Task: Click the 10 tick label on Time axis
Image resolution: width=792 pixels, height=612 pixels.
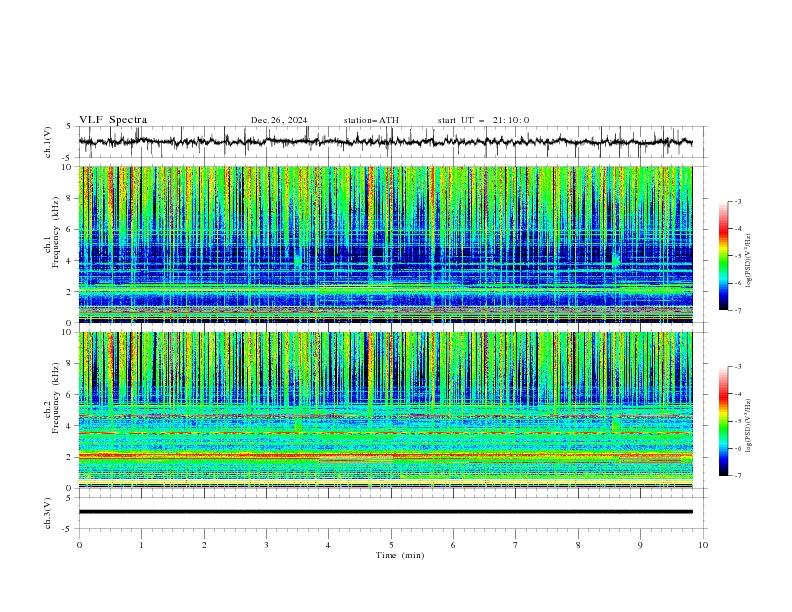Action: point(703,545)
